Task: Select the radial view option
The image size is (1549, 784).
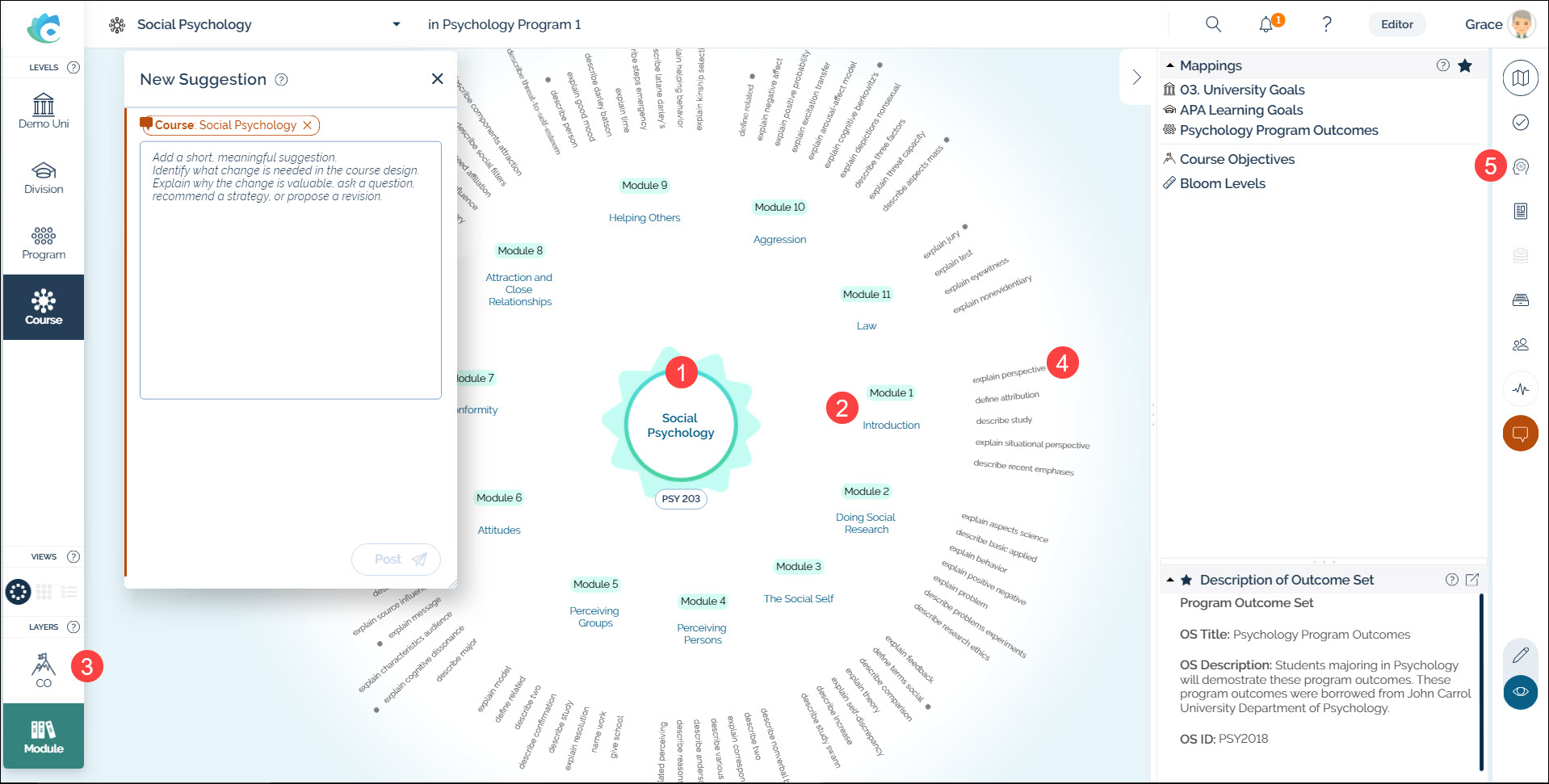Action: (18, 592)
